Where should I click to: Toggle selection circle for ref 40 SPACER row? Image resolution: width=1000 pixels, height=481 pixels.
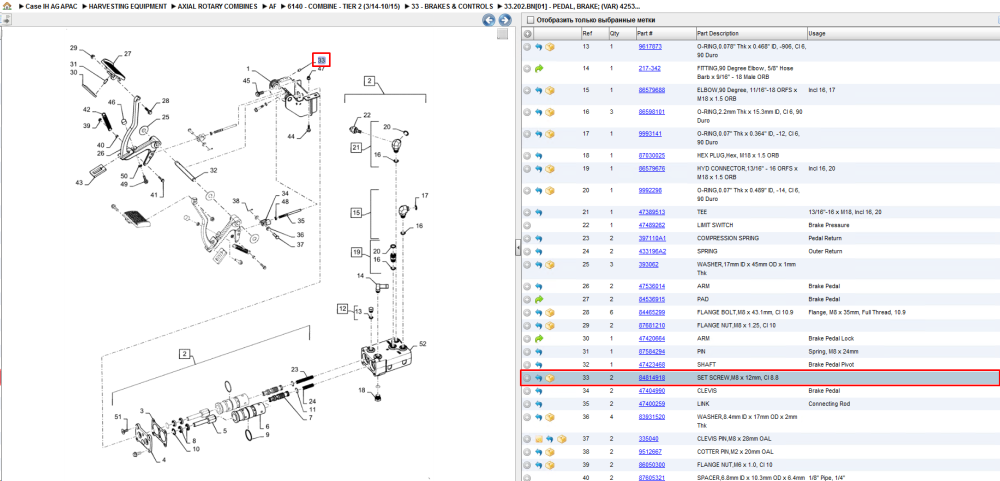point(527,478)
